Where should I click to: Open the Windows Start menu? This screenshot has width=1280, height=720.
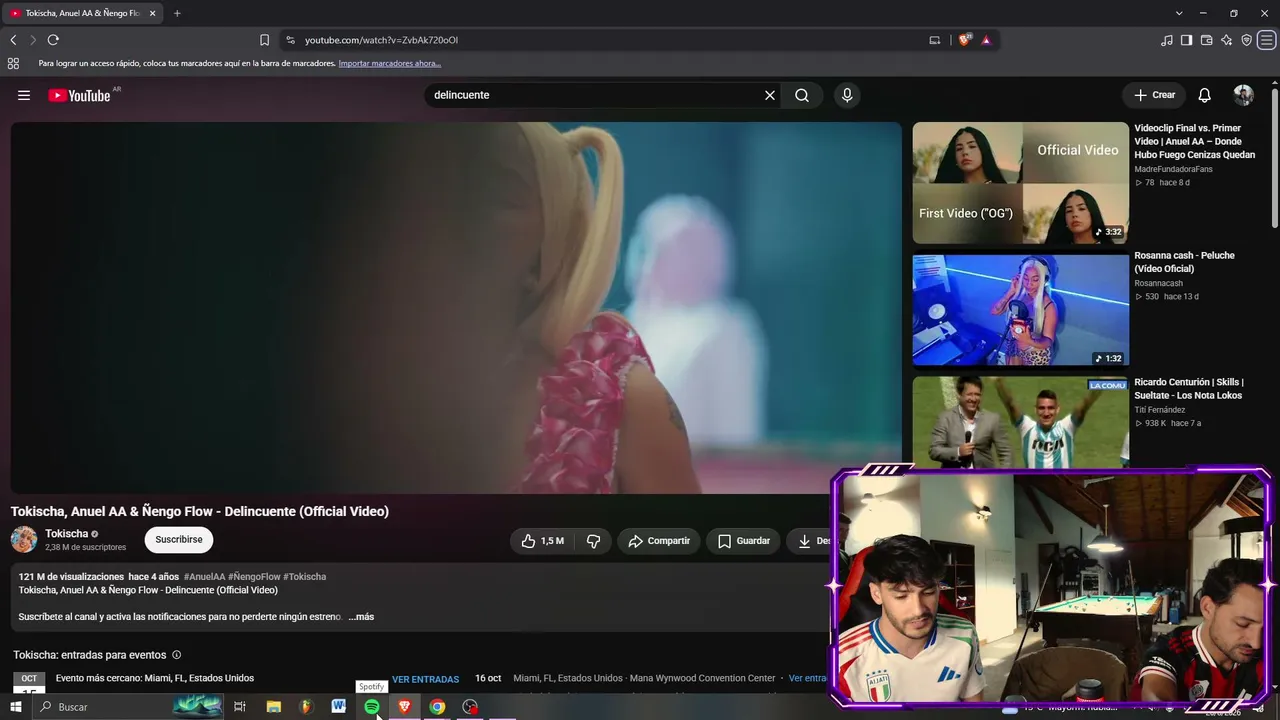click(x=15, y=707)
